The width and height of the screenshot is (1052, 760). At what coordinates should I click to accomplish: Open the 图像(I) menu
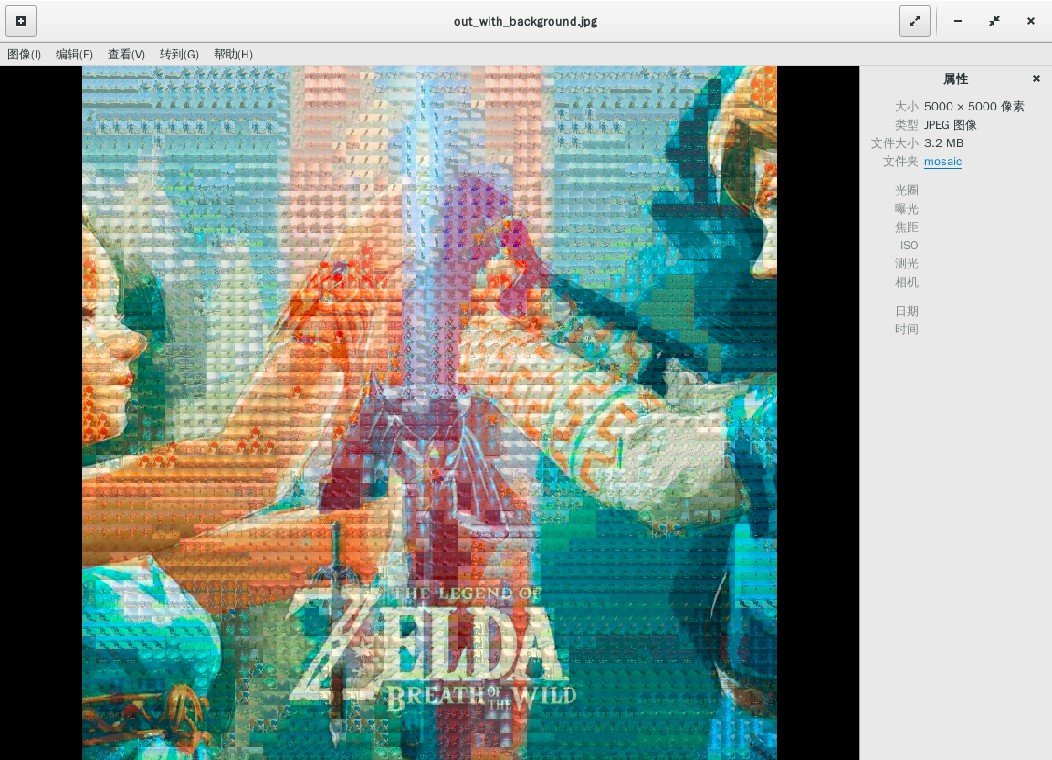(x=24, y=54)
